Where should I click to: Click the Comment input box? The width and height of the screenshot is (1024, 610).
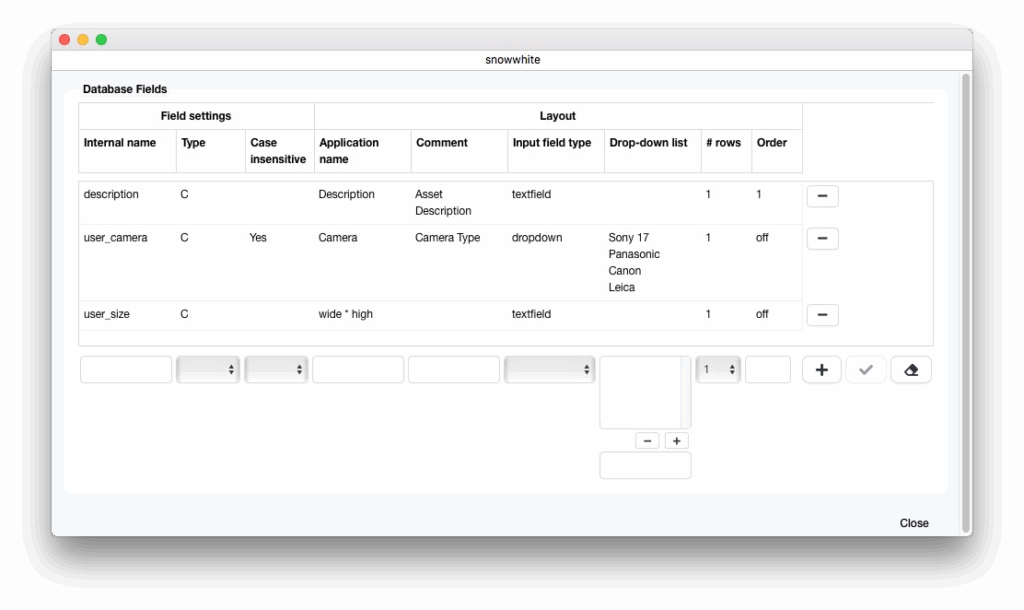click(454, 370)
